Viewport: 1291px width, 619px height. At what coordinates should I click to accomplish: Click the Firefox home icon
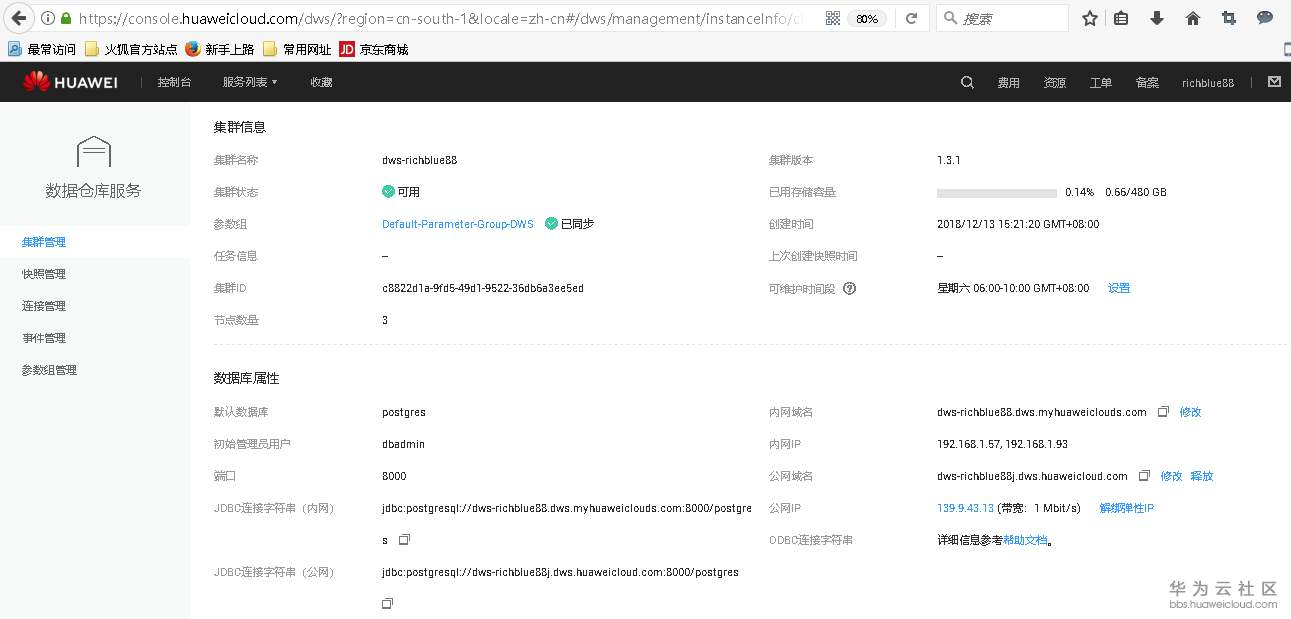[1192, 18]
